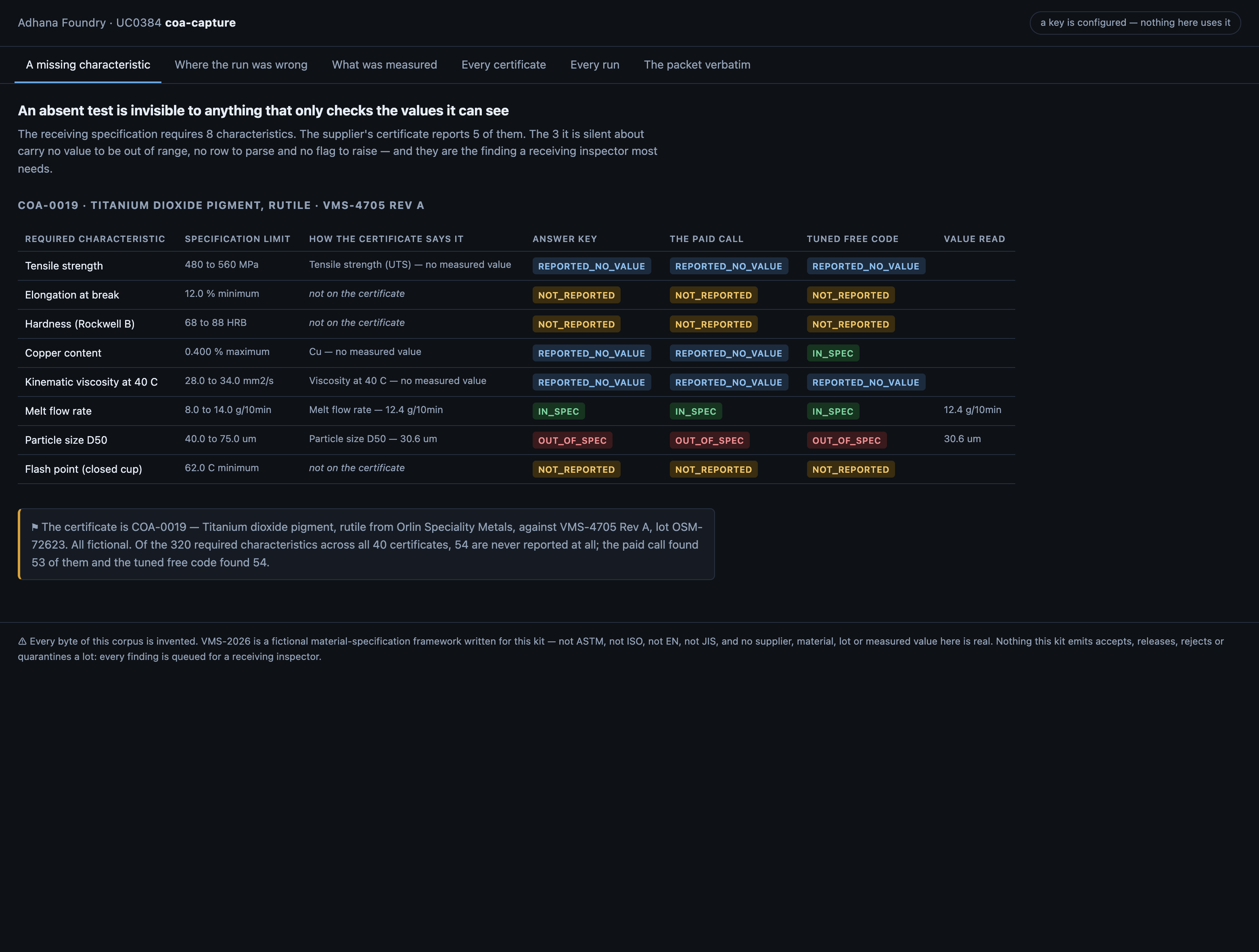Click the flag icon in the certificate note
Viewport: 1259px width, 952px height.
(35, 527)
